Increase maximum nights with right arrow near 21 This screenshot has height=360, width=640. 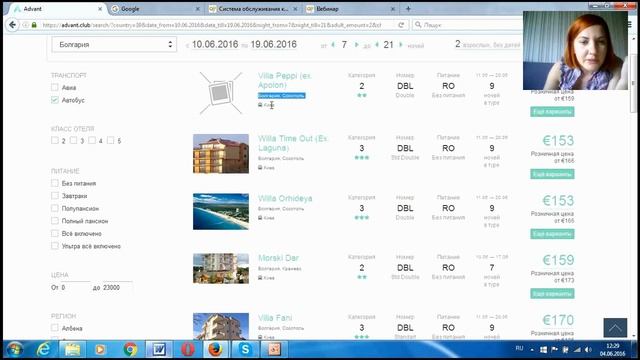[x=401, y=44]
